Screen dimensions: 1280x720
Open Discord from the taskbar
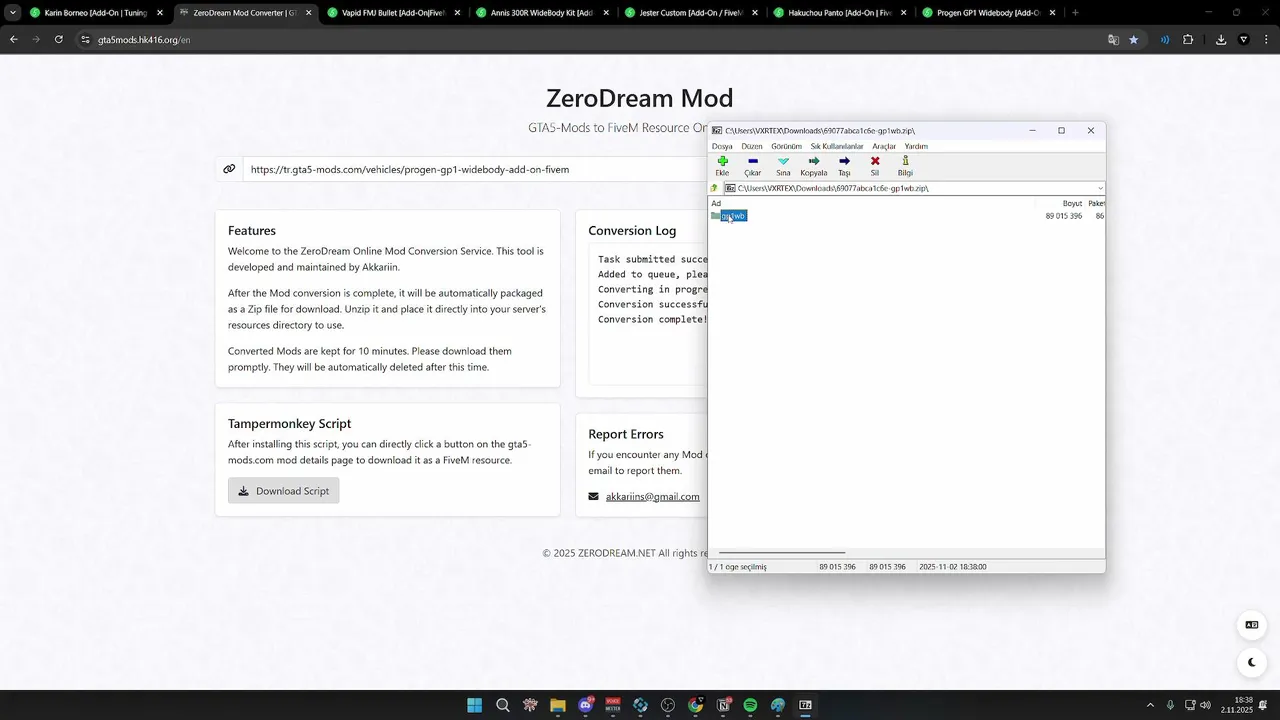click(586, 705)
